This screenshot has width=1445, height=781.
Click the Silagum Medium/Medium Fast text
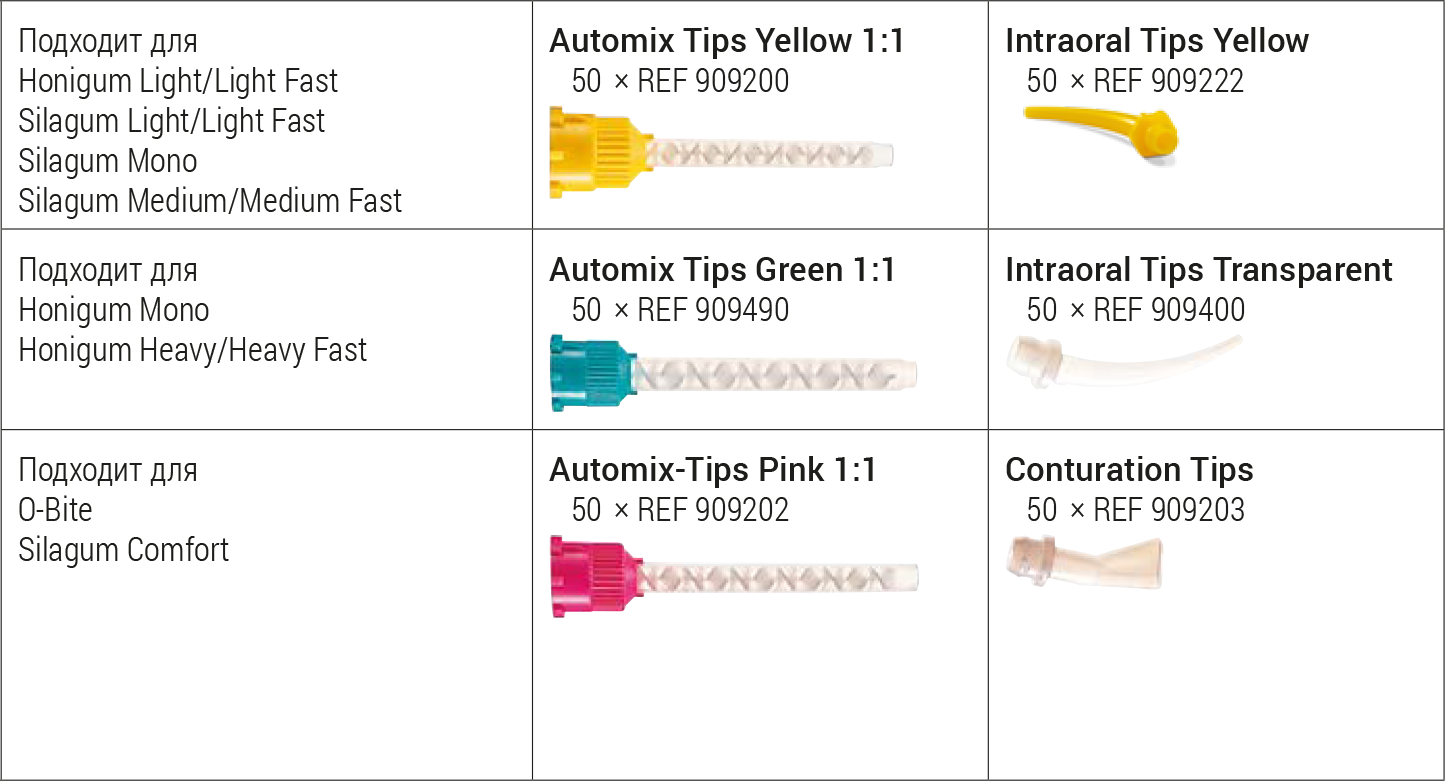(210, 201)
